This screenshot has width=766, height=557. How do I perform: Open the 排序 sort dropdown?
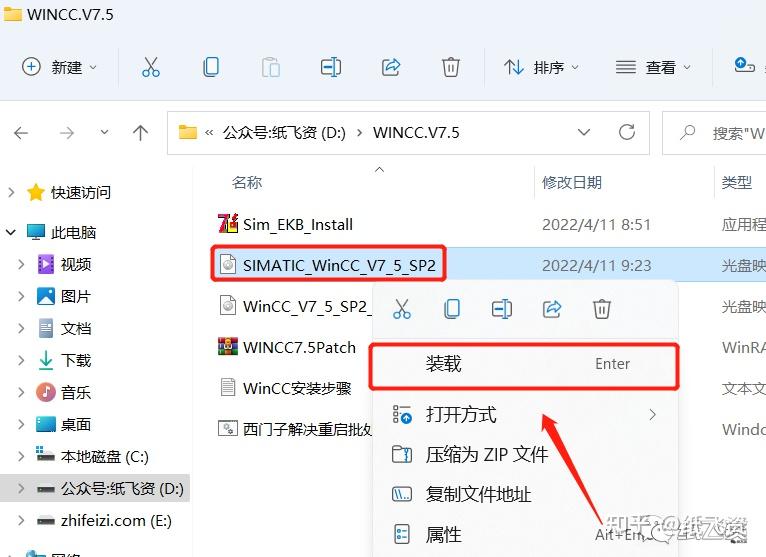(x=541, y=67)
